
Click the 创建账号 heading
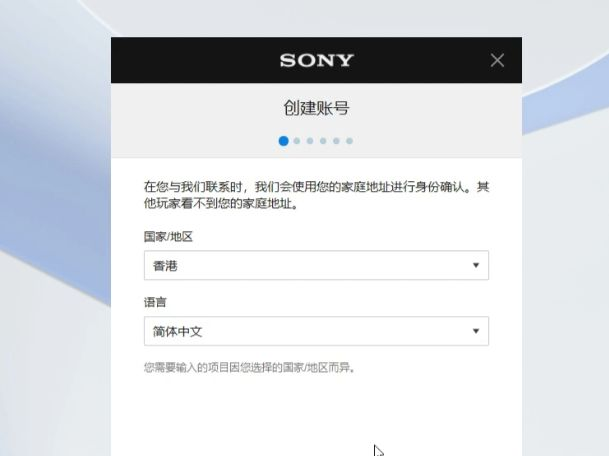[316, 108]
